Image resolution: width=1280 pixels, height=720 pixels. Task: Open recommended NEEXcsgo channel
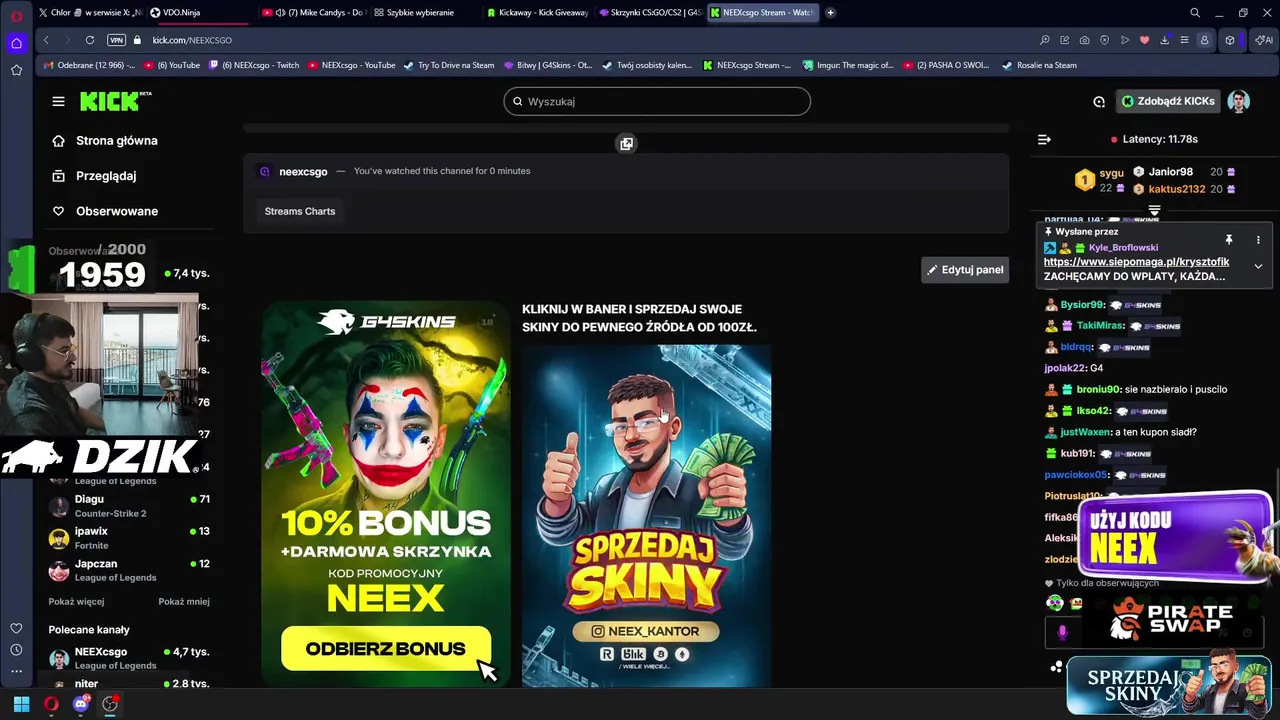[129, 658]
